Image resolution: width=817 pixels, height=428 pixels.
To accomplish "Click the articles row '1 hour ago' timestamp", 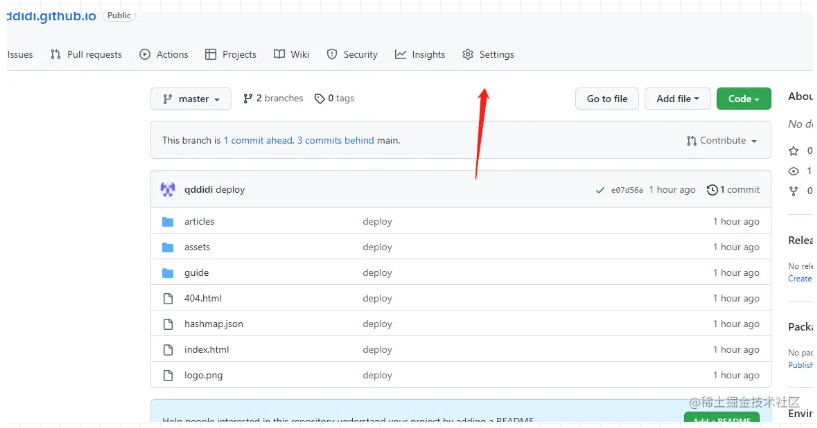I will pyautogui.click(x=736, y=222).
